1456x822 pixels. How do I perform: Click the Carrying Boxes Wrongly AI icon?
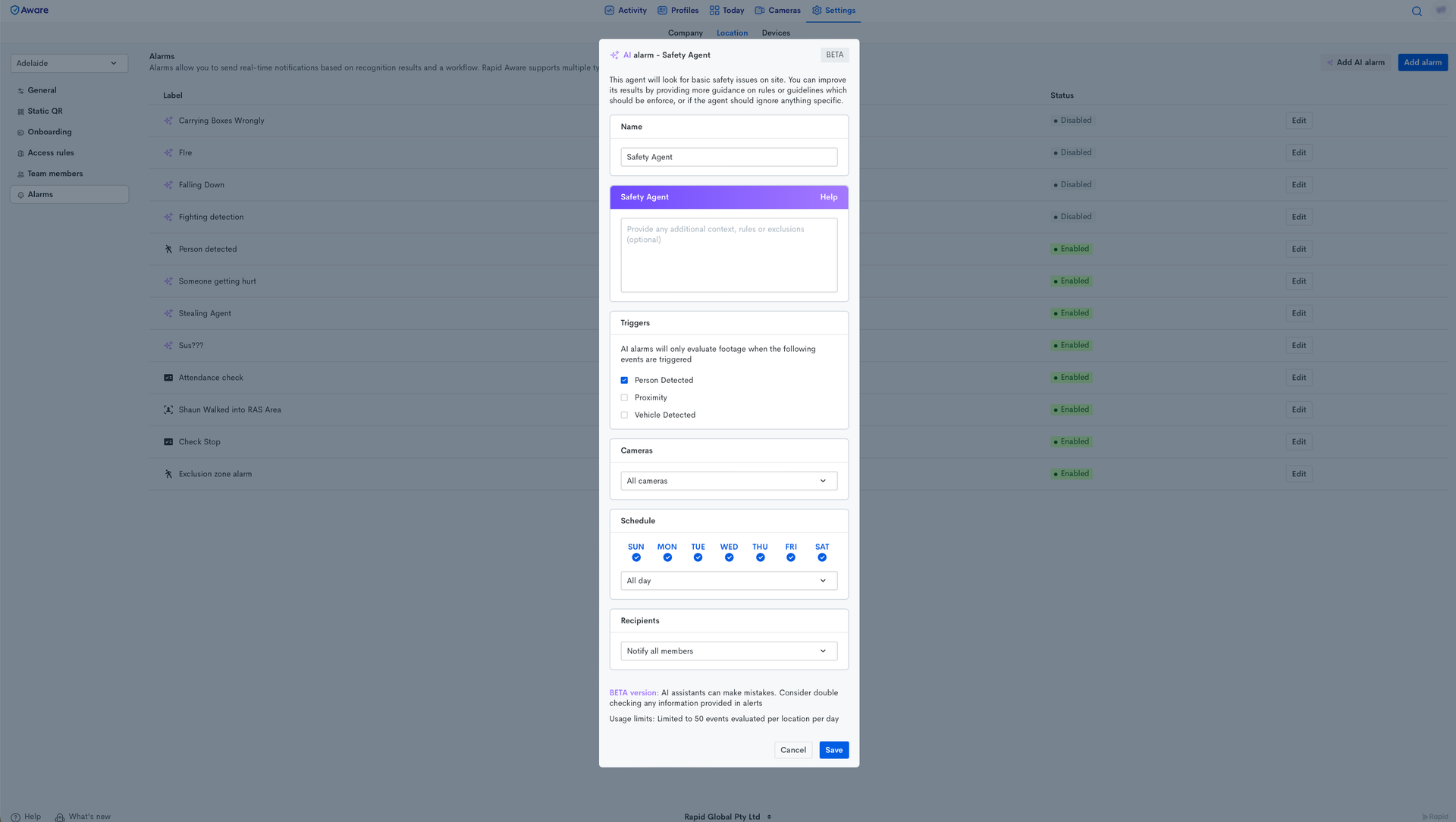click(168, 121)
